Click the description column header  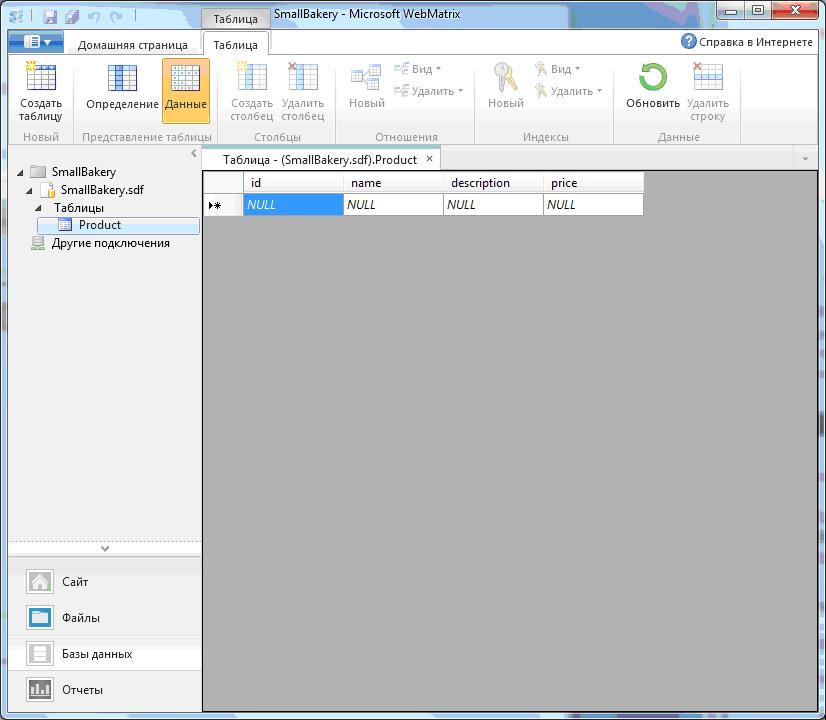coord(494,183)
